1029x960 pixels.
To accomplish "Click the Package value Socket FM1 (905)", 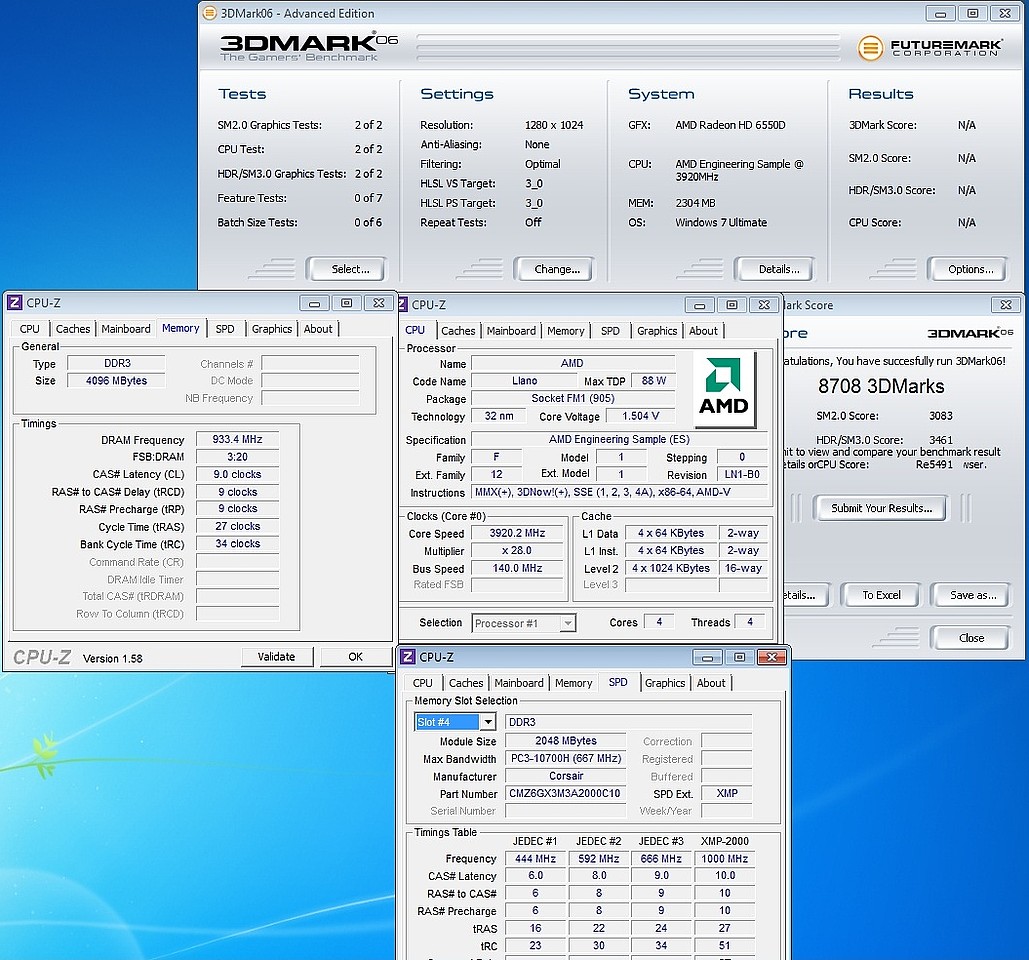I will [573, 398].
